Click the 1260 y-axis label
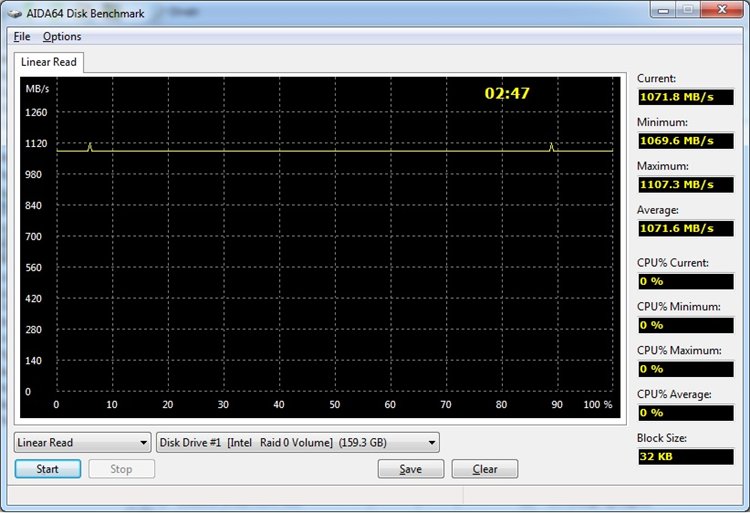750x513 pixels. click(x=36, y=113)
